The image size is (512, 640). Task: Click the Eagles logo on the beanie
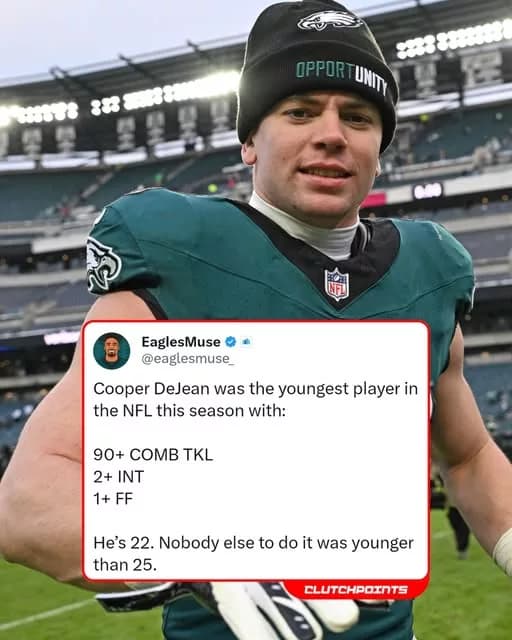coord(329,21)
